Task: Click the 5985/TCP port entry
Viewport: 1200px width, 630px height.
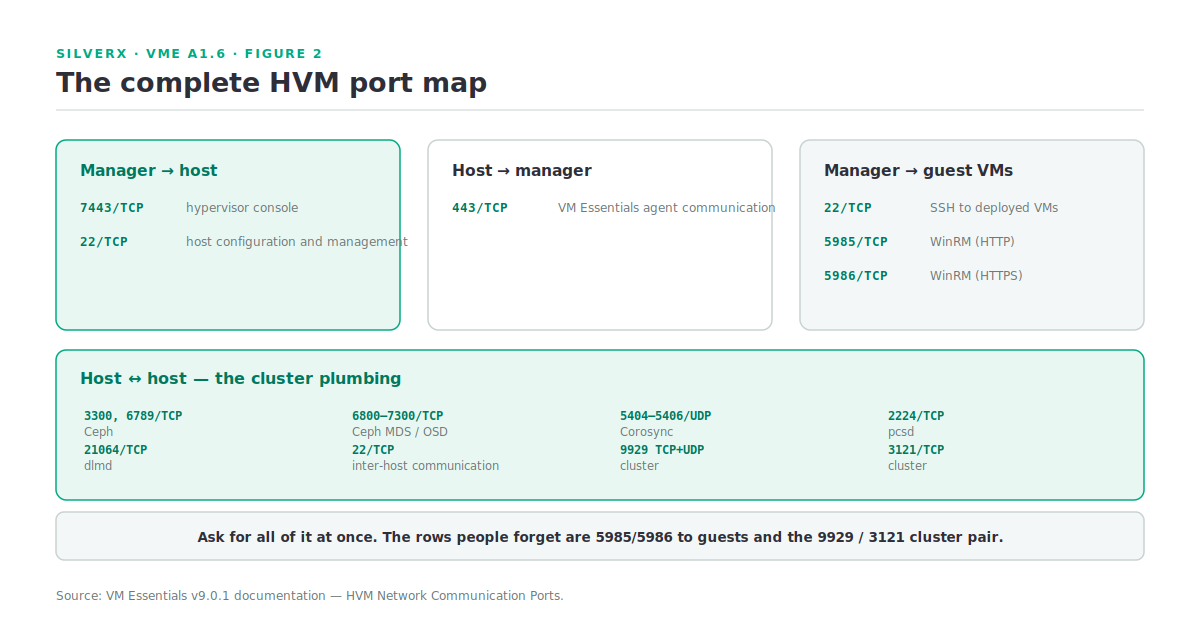Action: tap(856, 242)
